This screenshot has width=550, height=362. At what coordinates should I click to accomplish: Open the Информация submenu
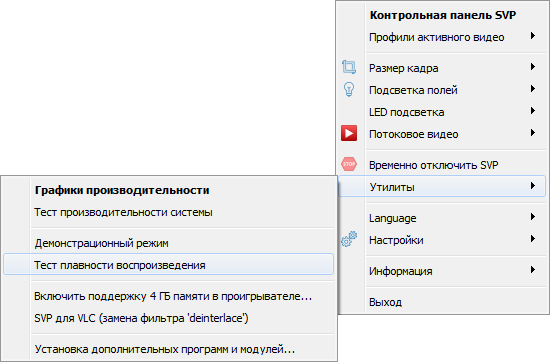point(442,271)
